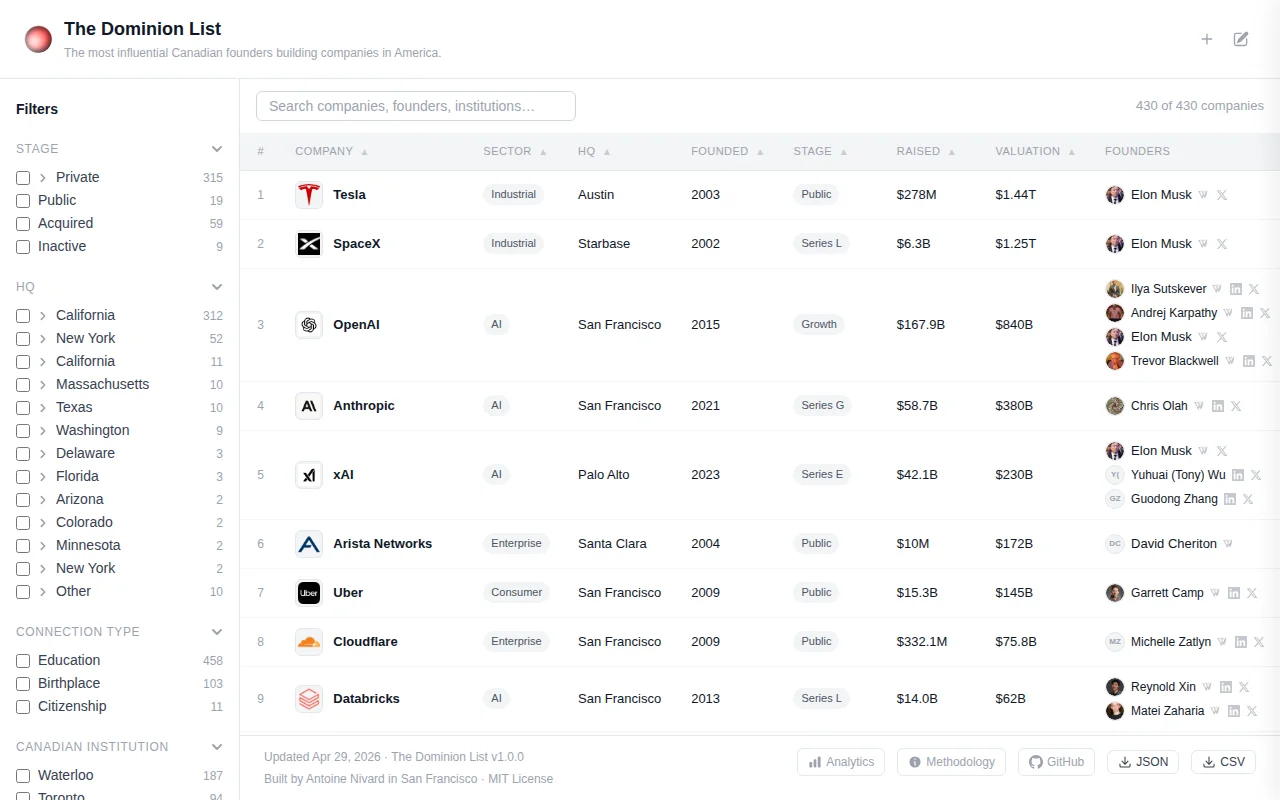This screenshot has width=1280, height=800.
Task: Sort table by Company column
Action: tap(331, 151)
